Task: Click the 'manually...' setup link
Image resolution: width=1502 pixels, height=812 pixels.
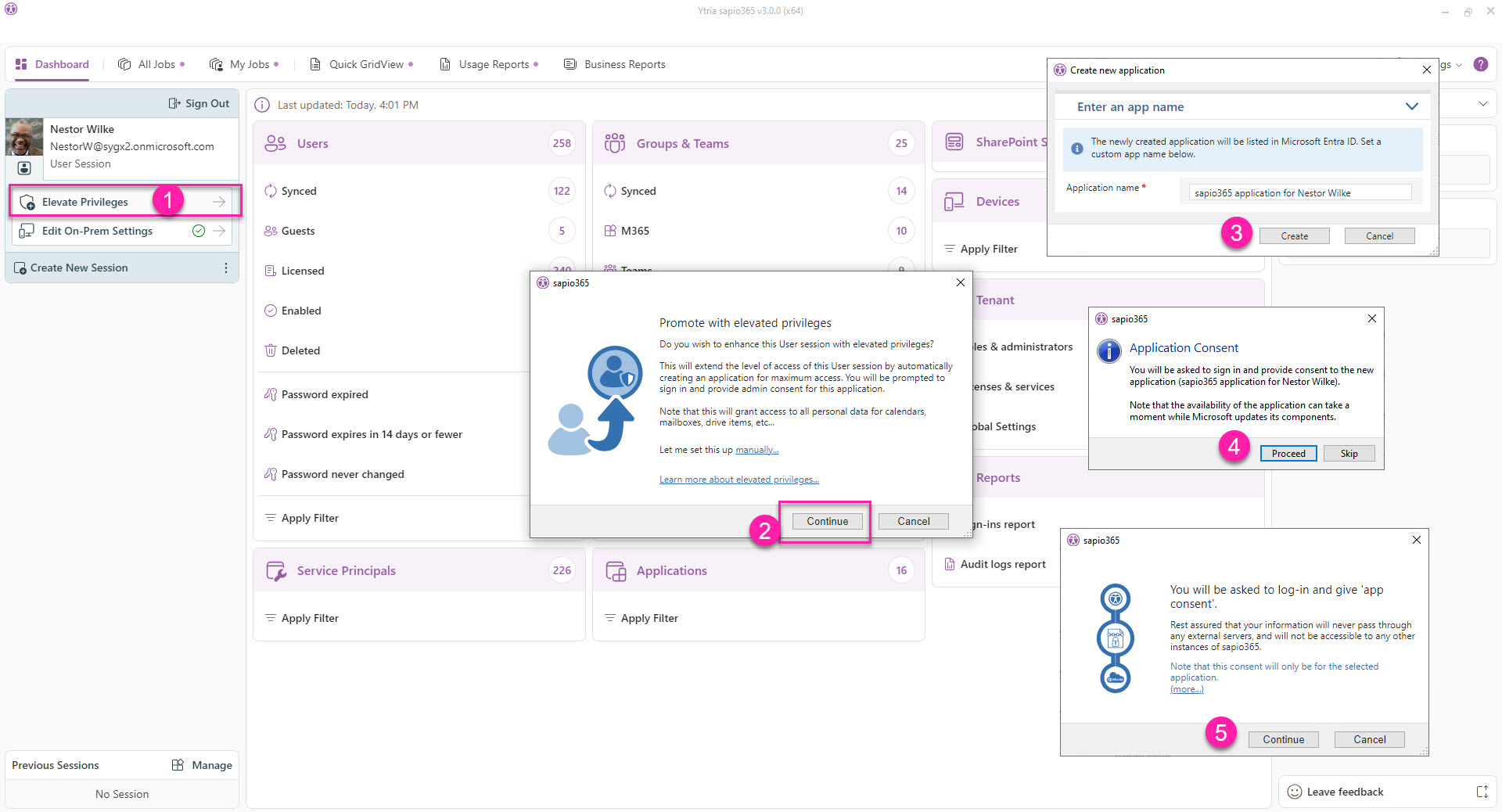Action: tap(756, 450)
